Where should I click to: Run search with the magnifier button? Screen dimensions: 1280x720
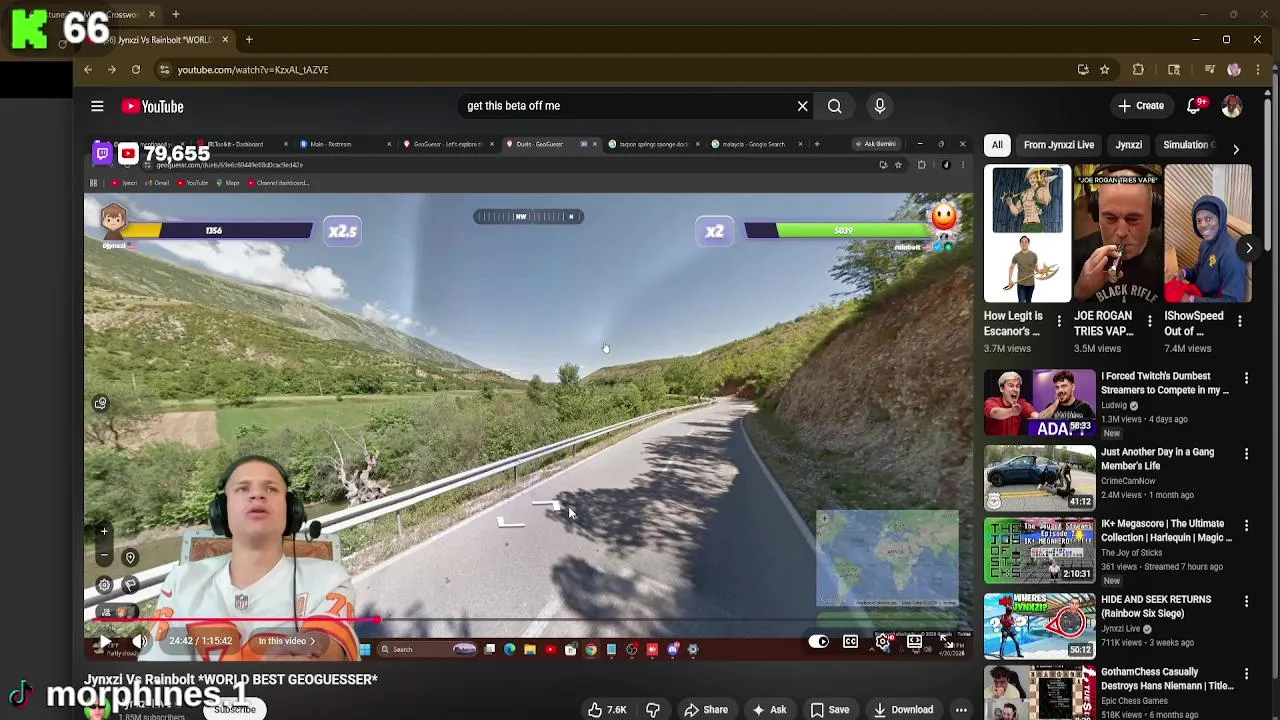(834, 106)
